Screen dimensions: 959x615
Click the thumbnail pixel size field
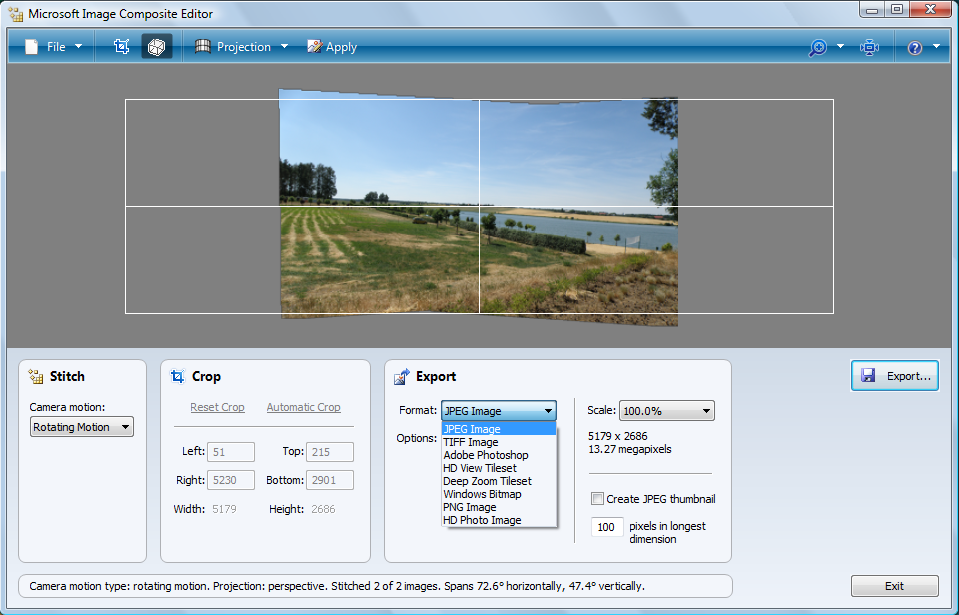click(x=607, y=527)
